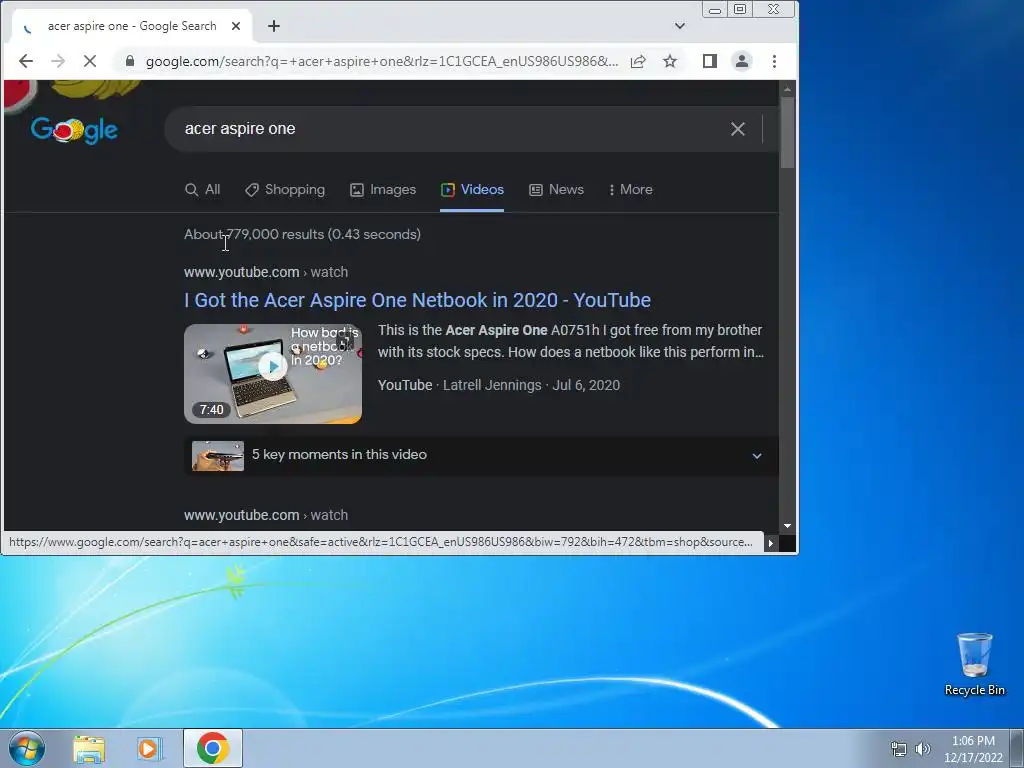Close the acer aspire one tab
This screenshot has width=1024, height=768.
pos(236,26)
